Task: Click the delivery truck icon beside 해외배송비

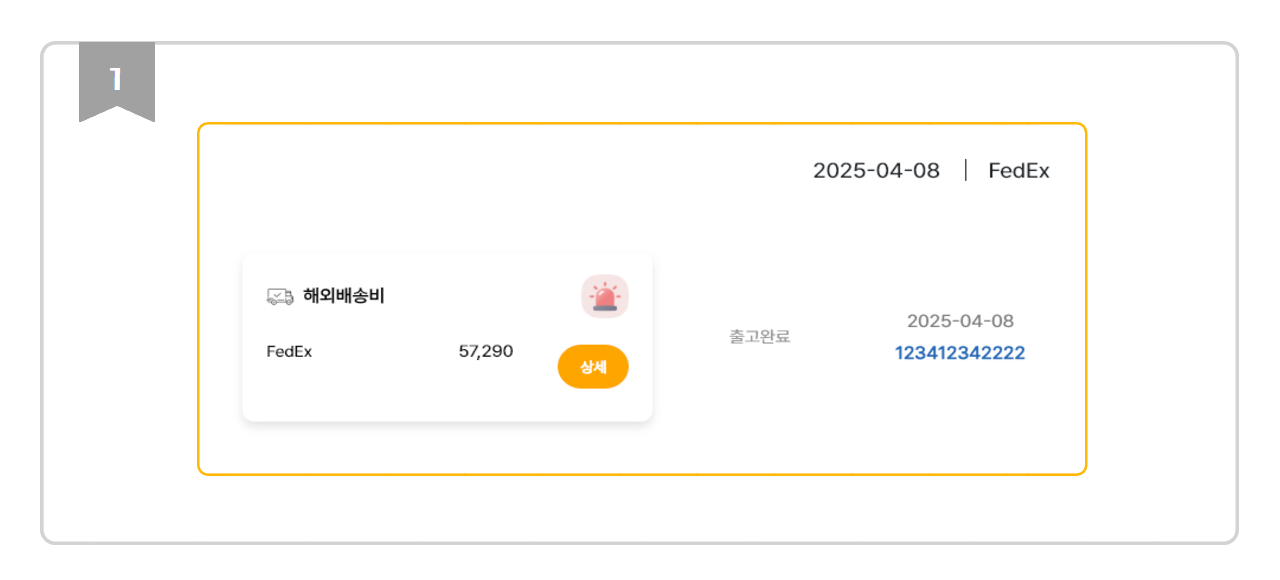Action: tap(280, 296)
